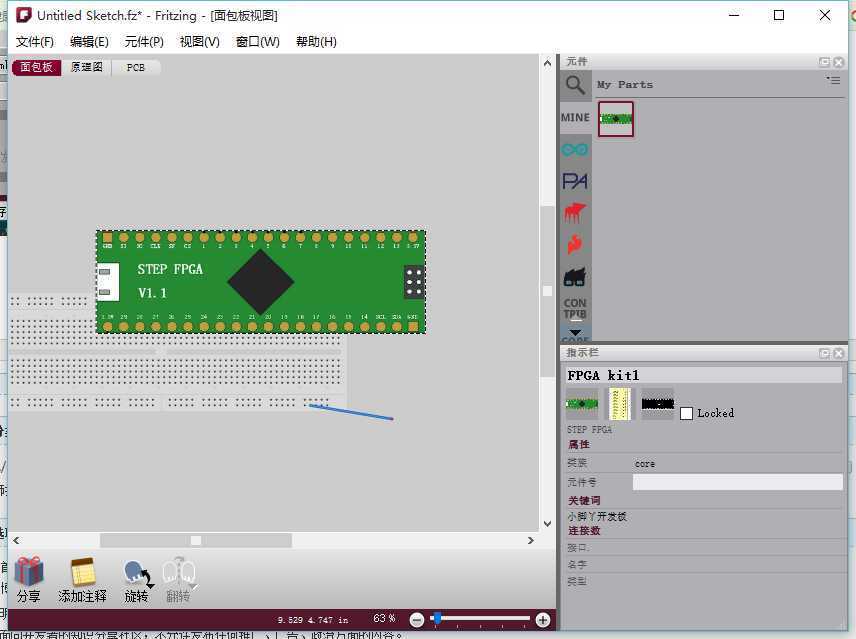The width and height of the screenshot is (856, 639).
Task: Click the FPGA kit1 title field
Action: click(704, 375)
